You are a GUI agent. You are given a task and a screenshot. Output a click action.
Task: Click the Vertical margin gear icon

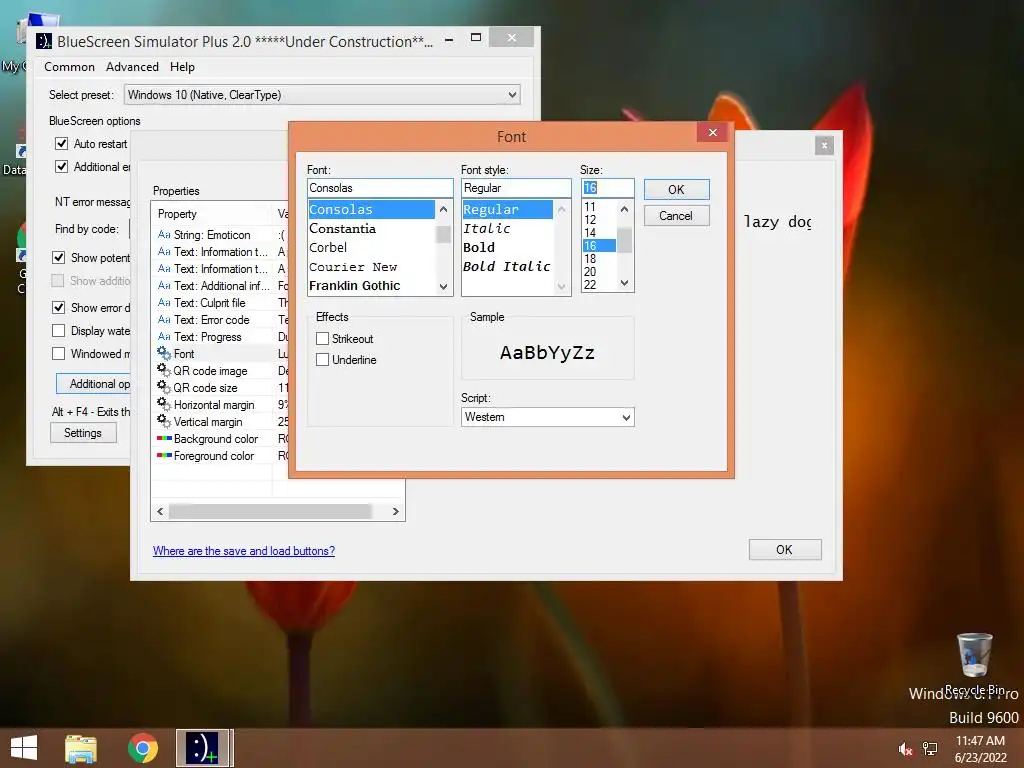164,421
